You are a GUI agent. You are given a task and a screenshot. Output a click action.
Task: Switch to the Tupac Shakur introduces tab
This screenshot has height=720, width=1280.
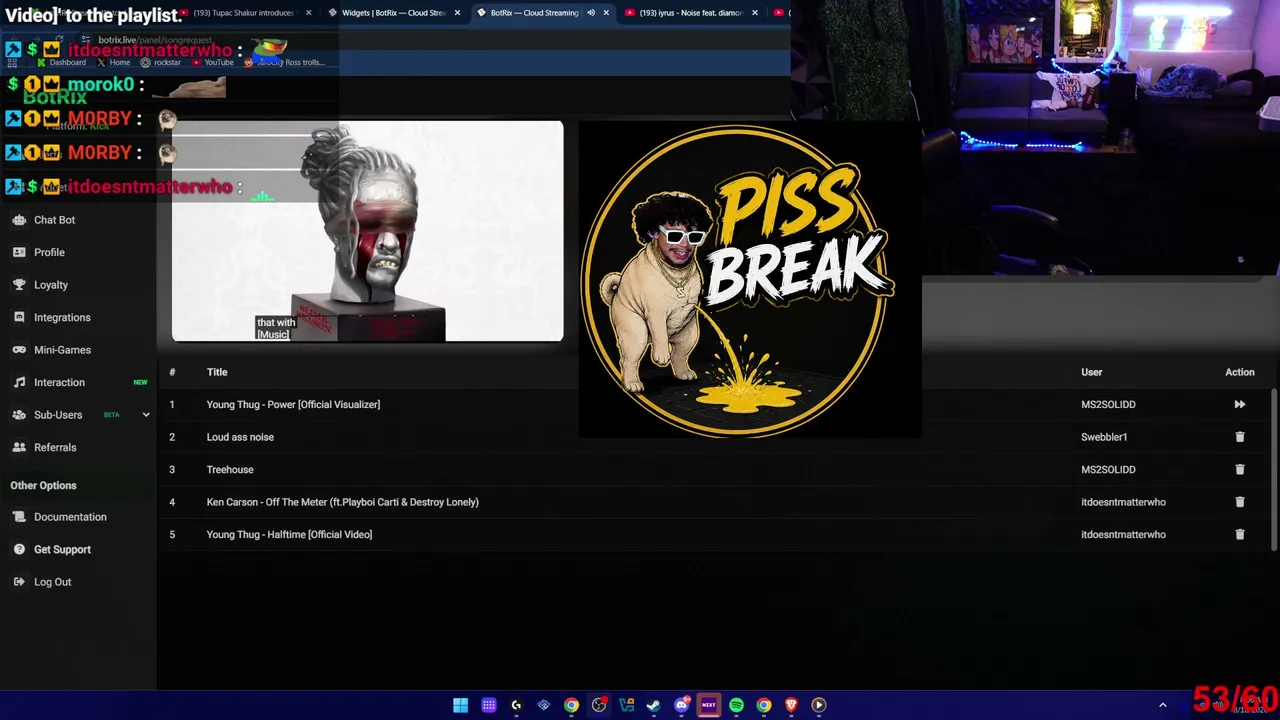(x=244, y=13)
